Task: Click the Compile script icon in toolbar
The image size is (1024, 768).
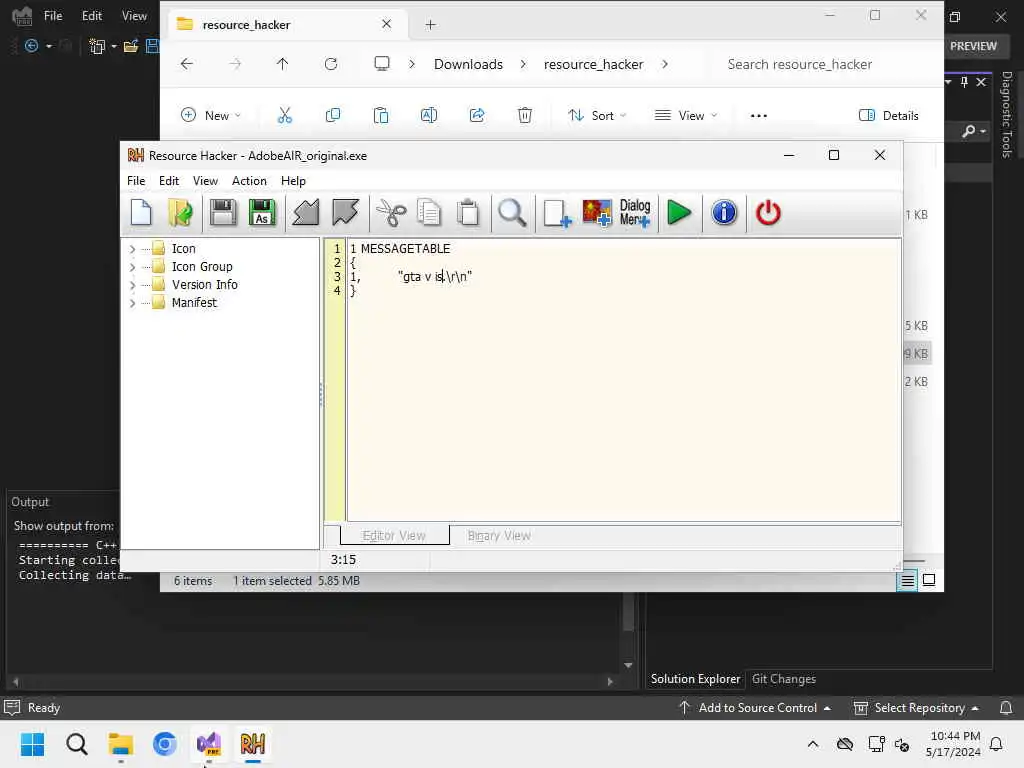Action: tap(305, 213)
